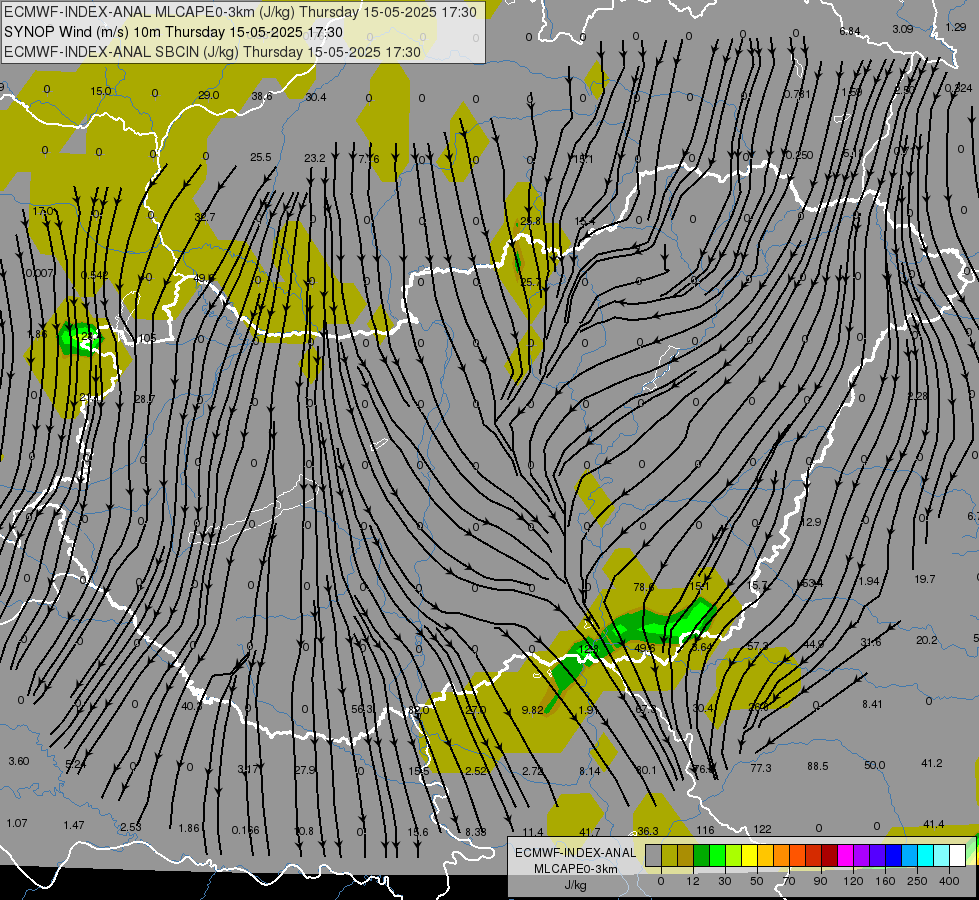Click the cyan legend swatch
Image resolution: width=979 pixels, height=900 pixels.
click(925, 854)
